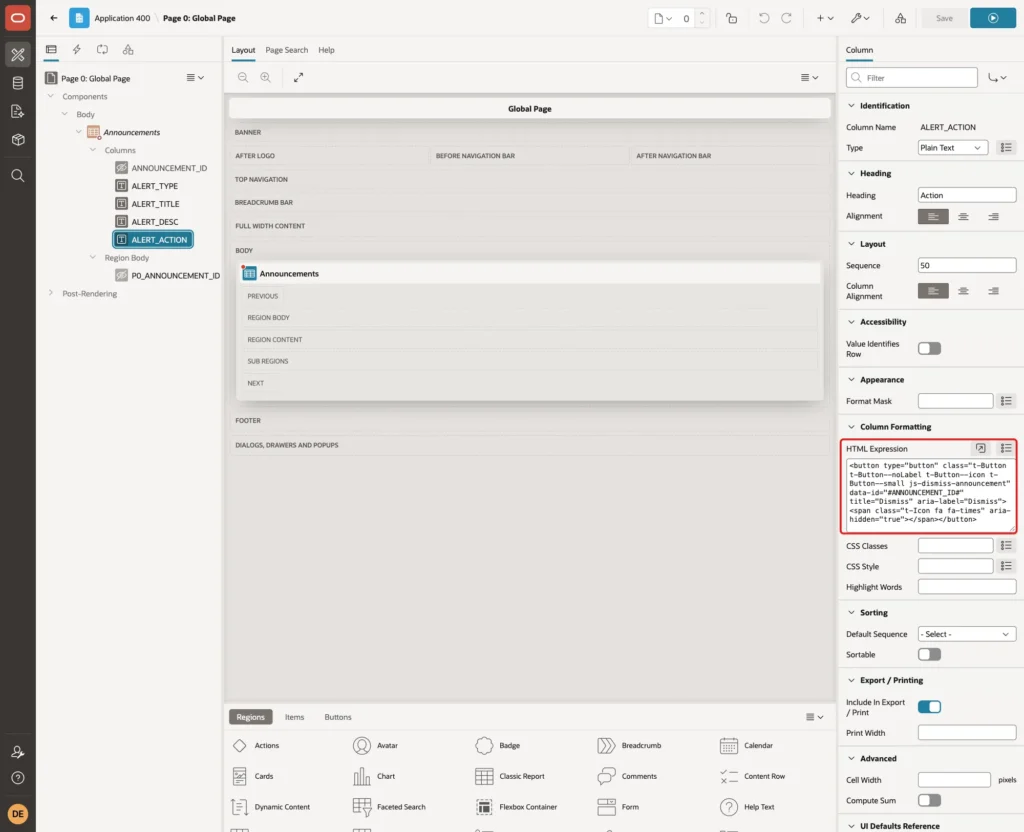1024x832 pixels.
Task: Click the page lock icon in the toolbar
Action: click(x=731, y=18)
